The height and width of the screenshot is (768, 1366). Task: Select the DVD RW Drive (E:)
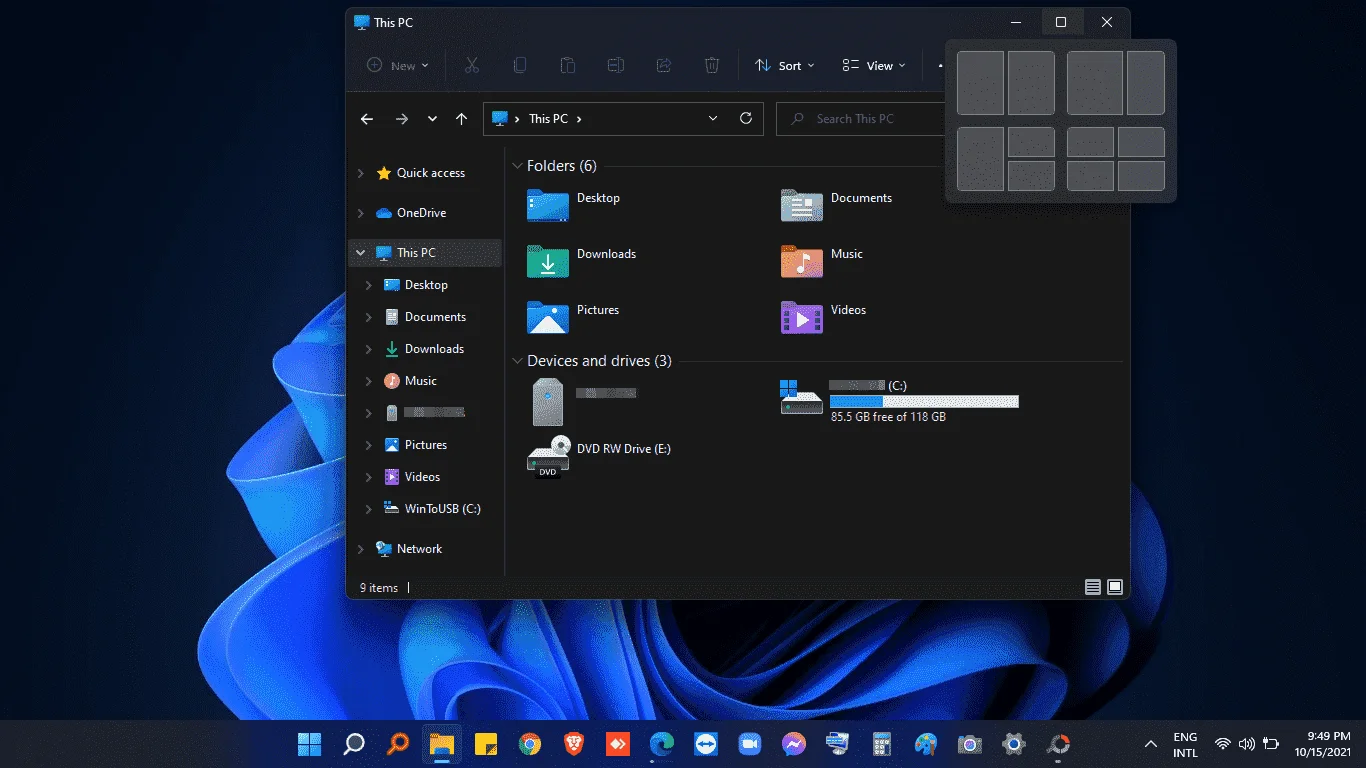pos(599,457)
